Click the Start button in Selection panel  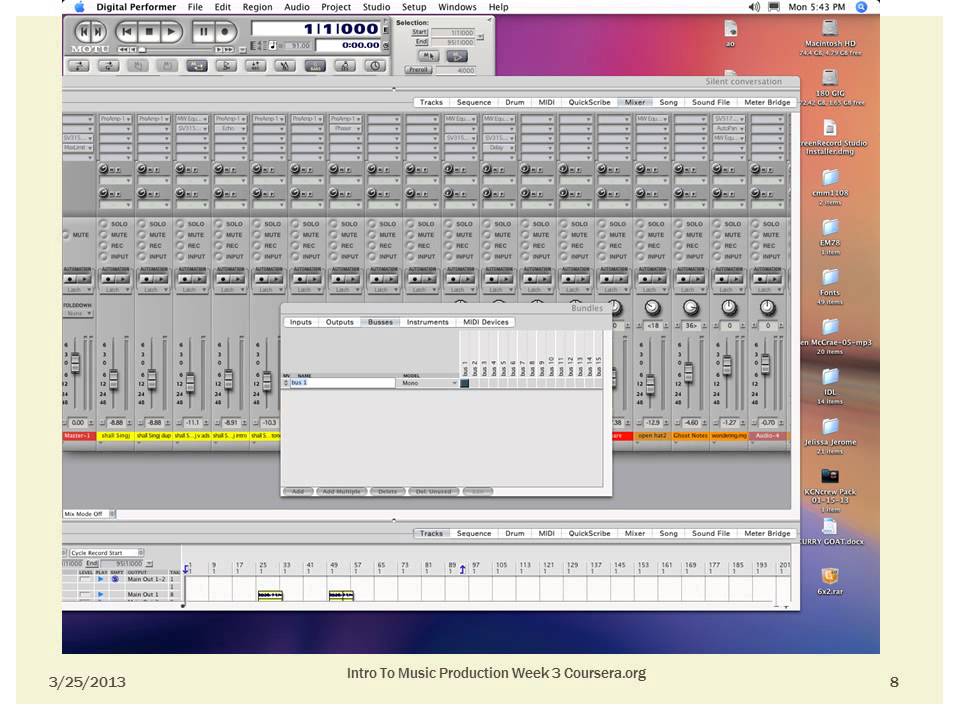pos(419,32)
